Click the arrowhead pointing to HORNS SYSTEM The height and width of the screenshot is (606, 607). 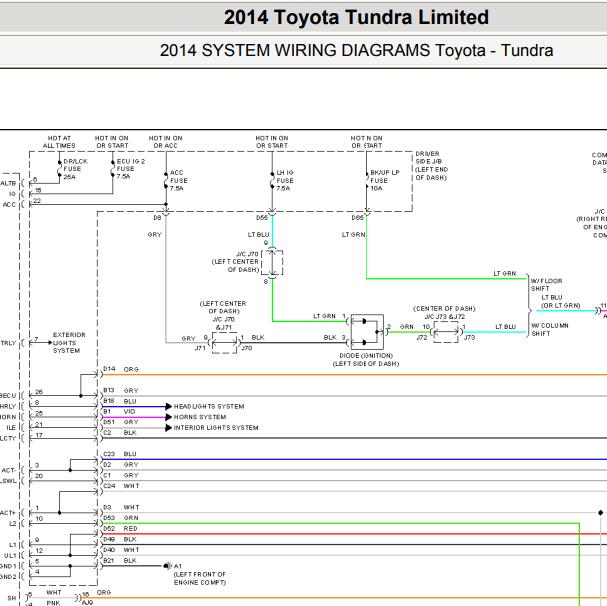point(168,417)
